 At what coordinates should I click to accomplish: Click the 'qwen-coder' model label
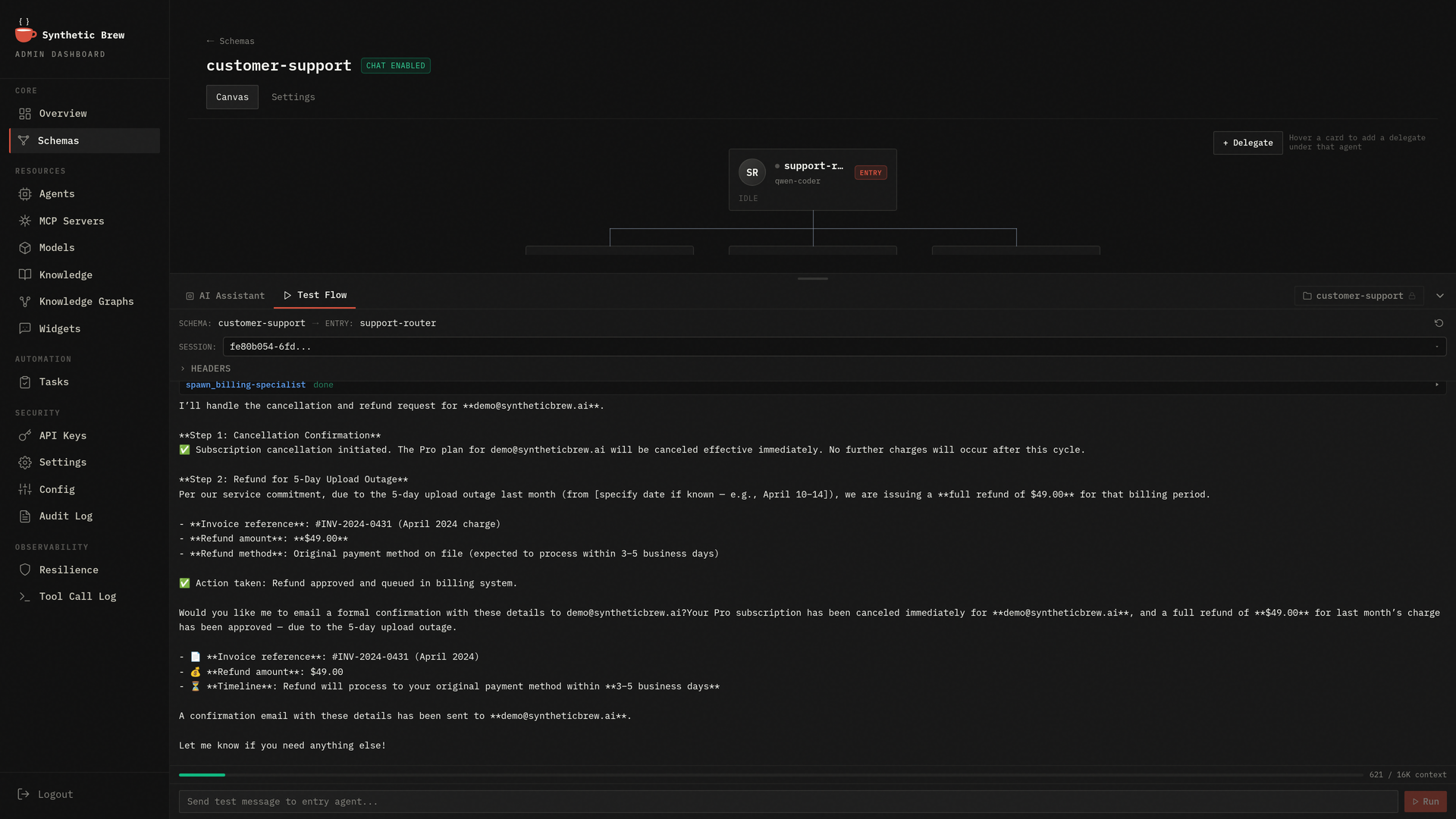coord(797,182)
